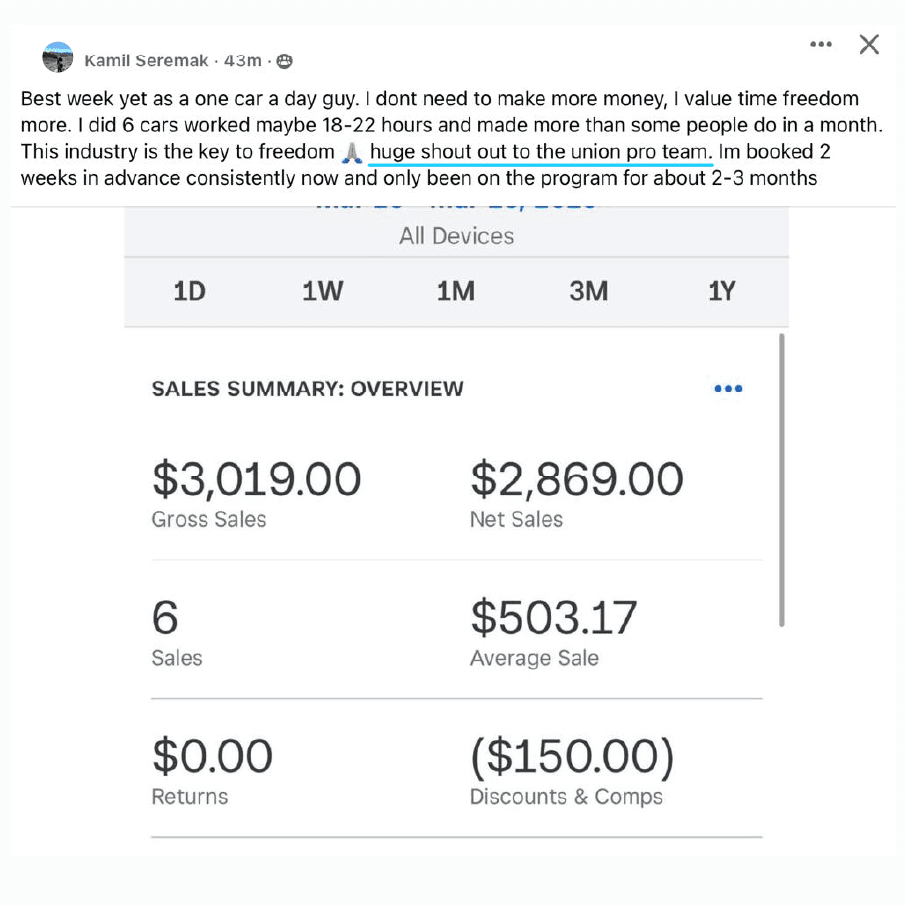
Task: Click the sales summary vertical scrollbar
Action: 782,480
